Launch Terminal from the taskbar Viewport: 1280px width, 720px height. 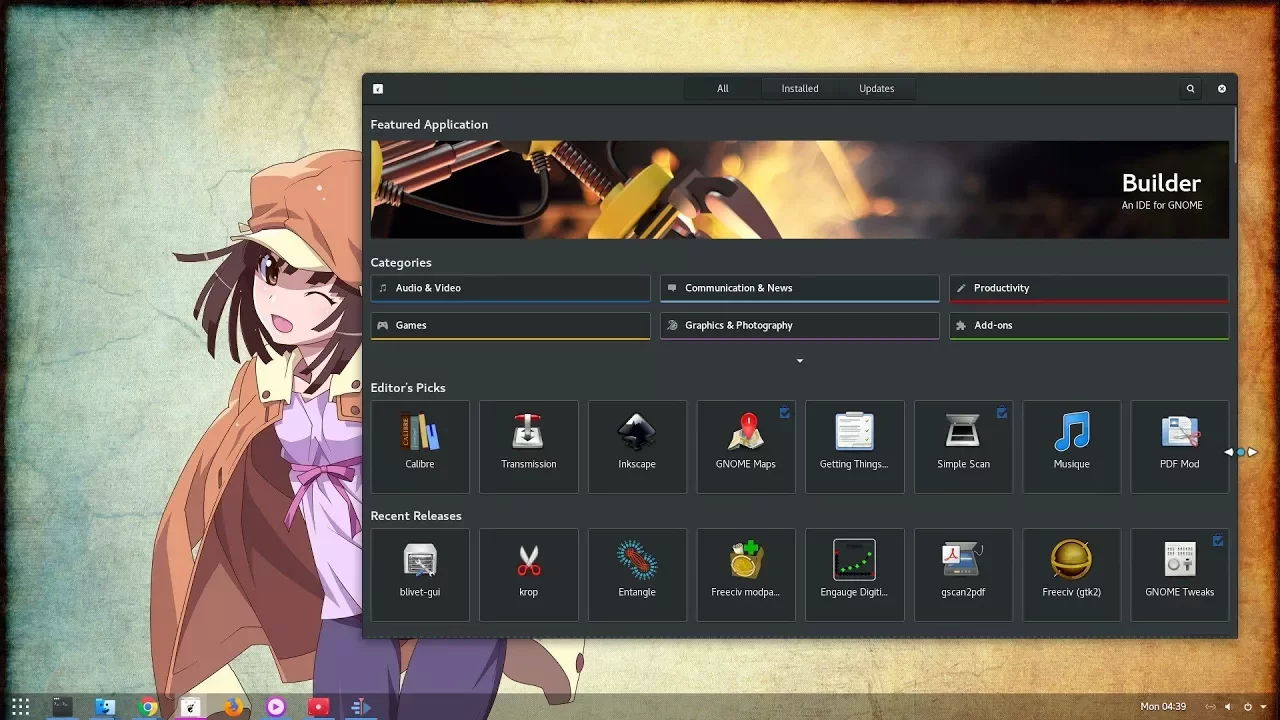coord(62,707)
